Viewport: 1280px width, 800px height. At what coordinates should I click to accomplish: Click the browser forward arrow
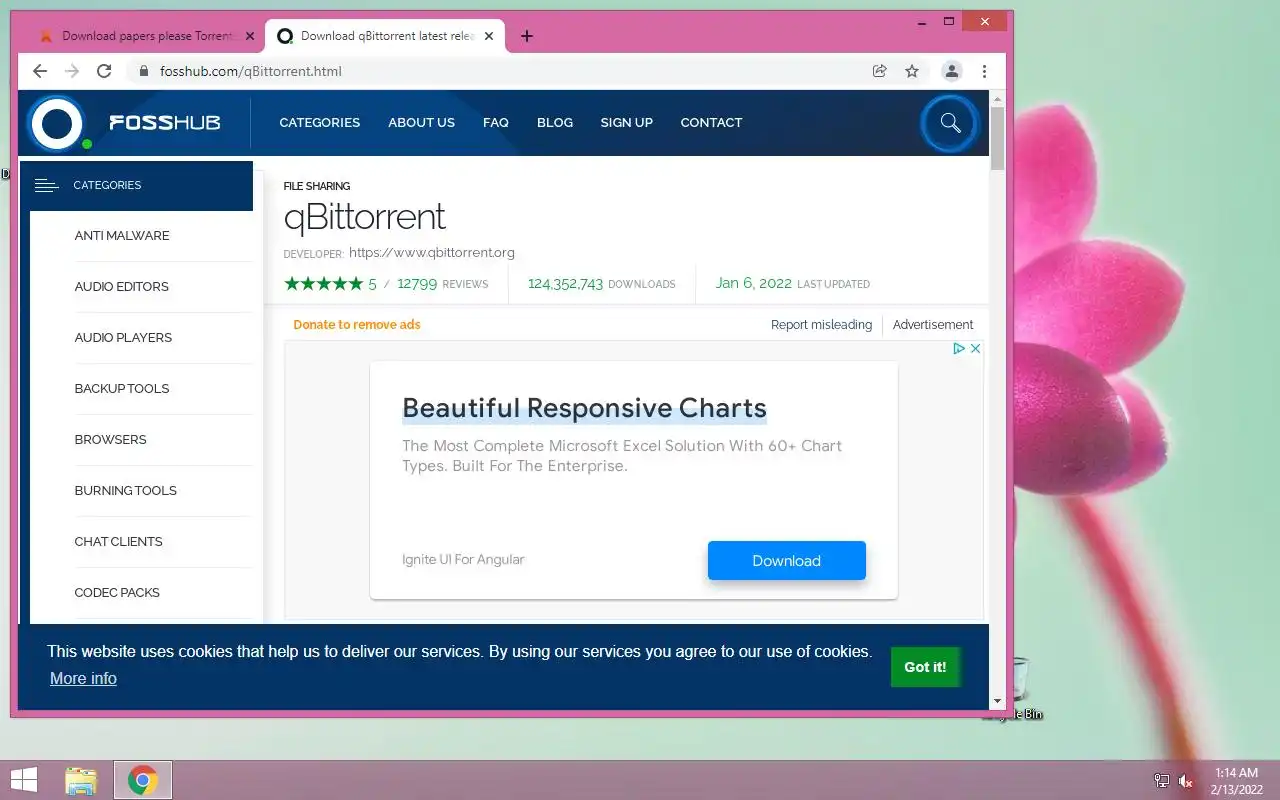(72, 71)
